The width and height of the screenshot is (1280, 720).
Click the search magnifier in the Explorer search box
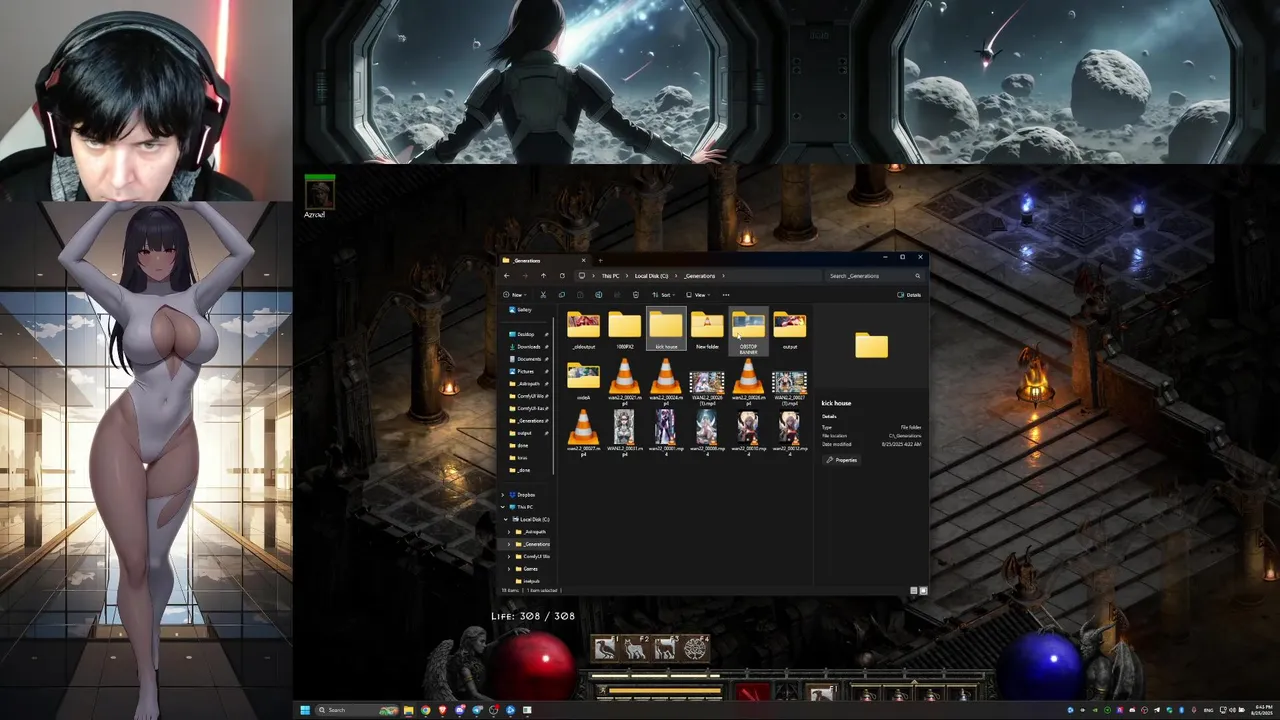click(917, 276)
